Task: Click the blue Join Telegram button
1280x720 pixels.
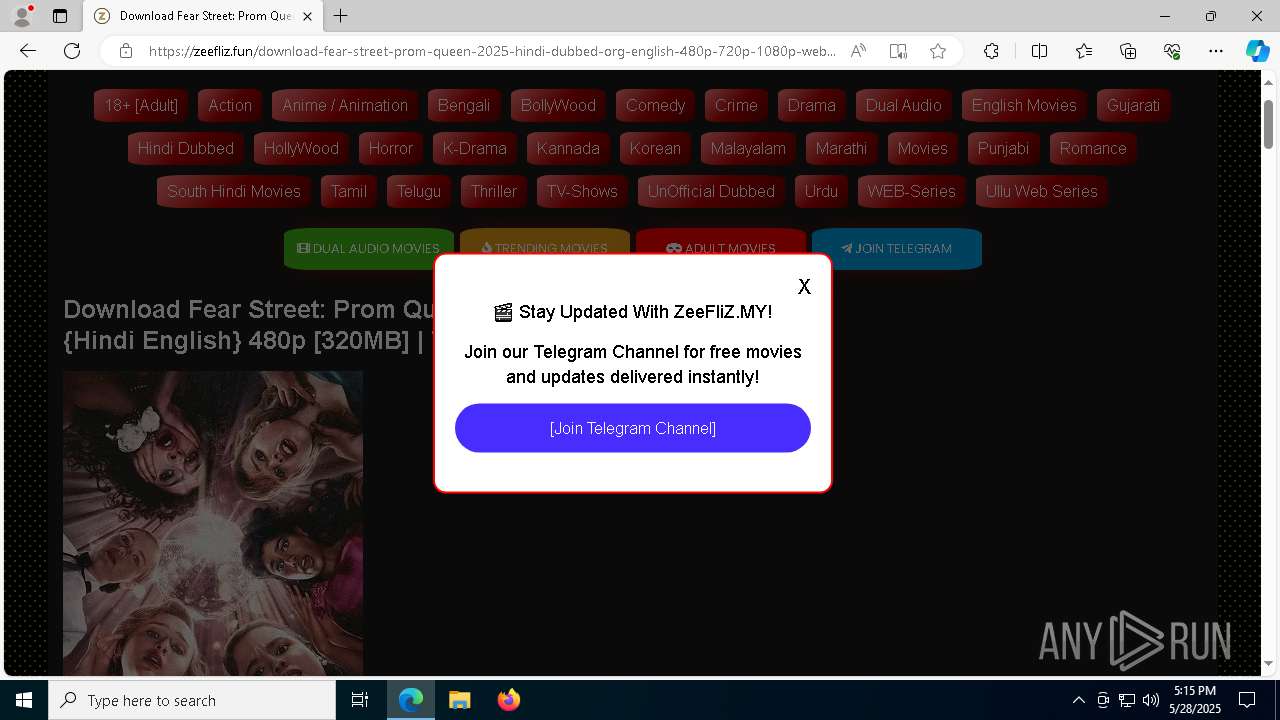Action: point(897,248)
